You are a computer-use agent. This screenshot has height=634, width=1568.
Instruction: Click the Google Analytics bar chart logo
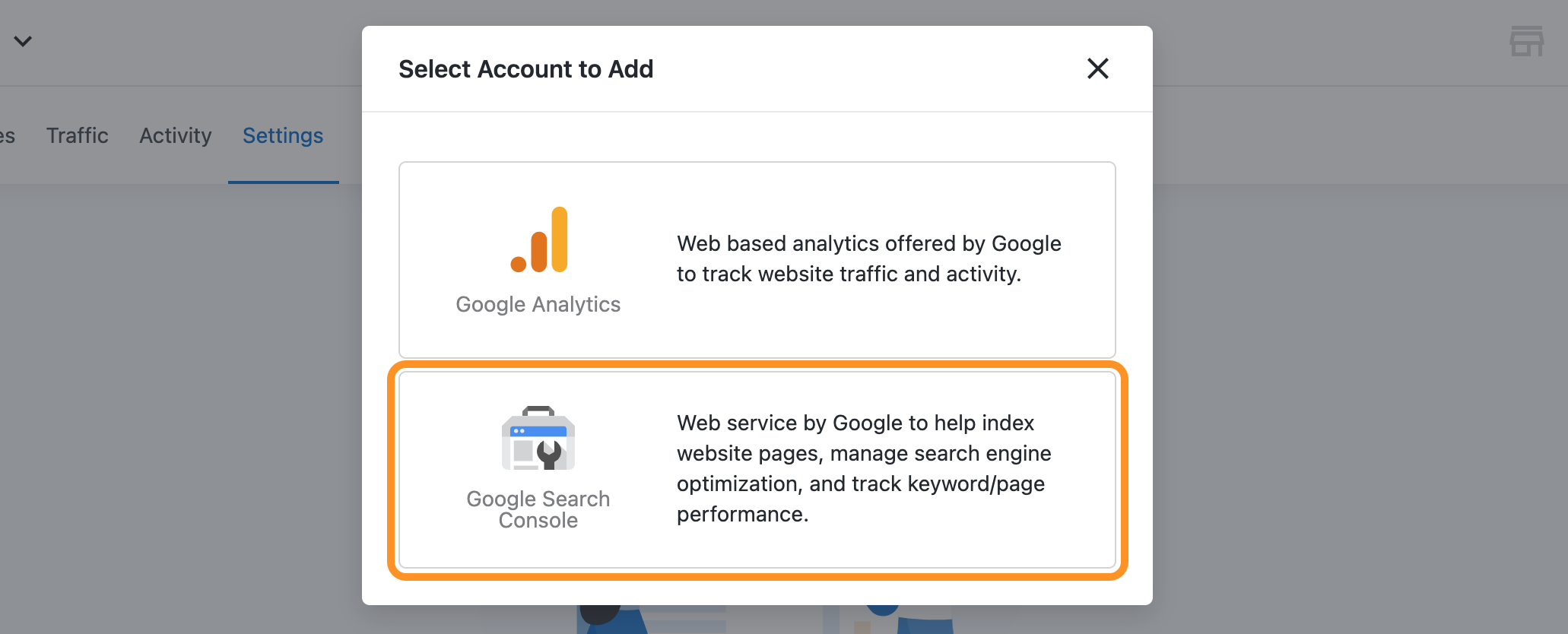(x=539, y=240)
